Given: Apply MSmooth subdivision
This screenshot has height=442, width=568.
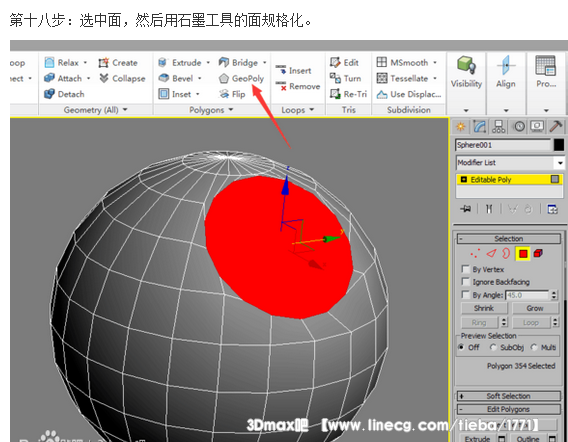Looking at the screenshot, I should pyautogui.click(x=402, y=63).
